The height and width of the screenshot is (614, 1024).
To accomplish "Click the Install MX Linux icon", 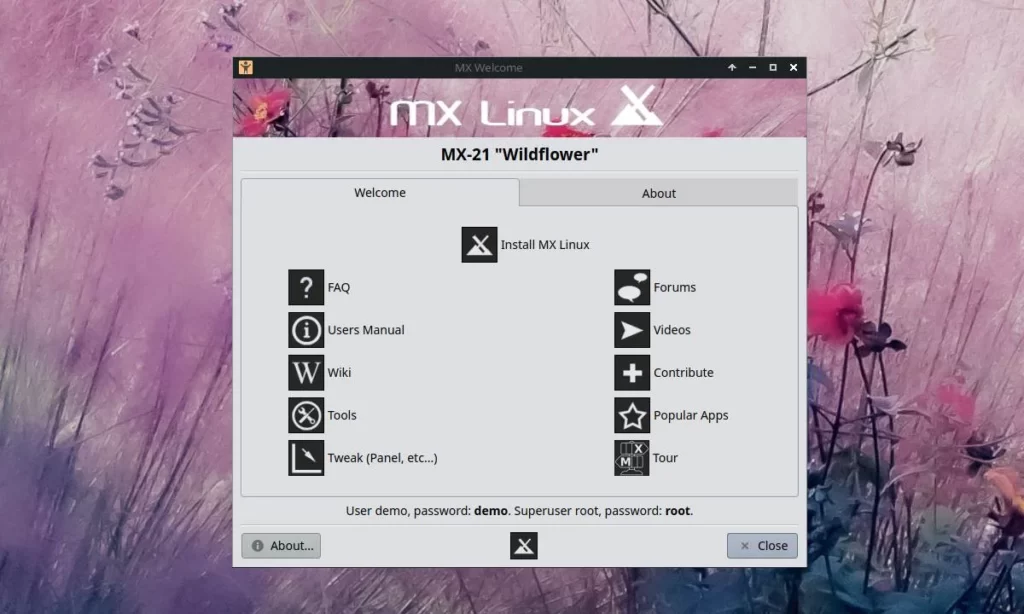I will (479, 245).
